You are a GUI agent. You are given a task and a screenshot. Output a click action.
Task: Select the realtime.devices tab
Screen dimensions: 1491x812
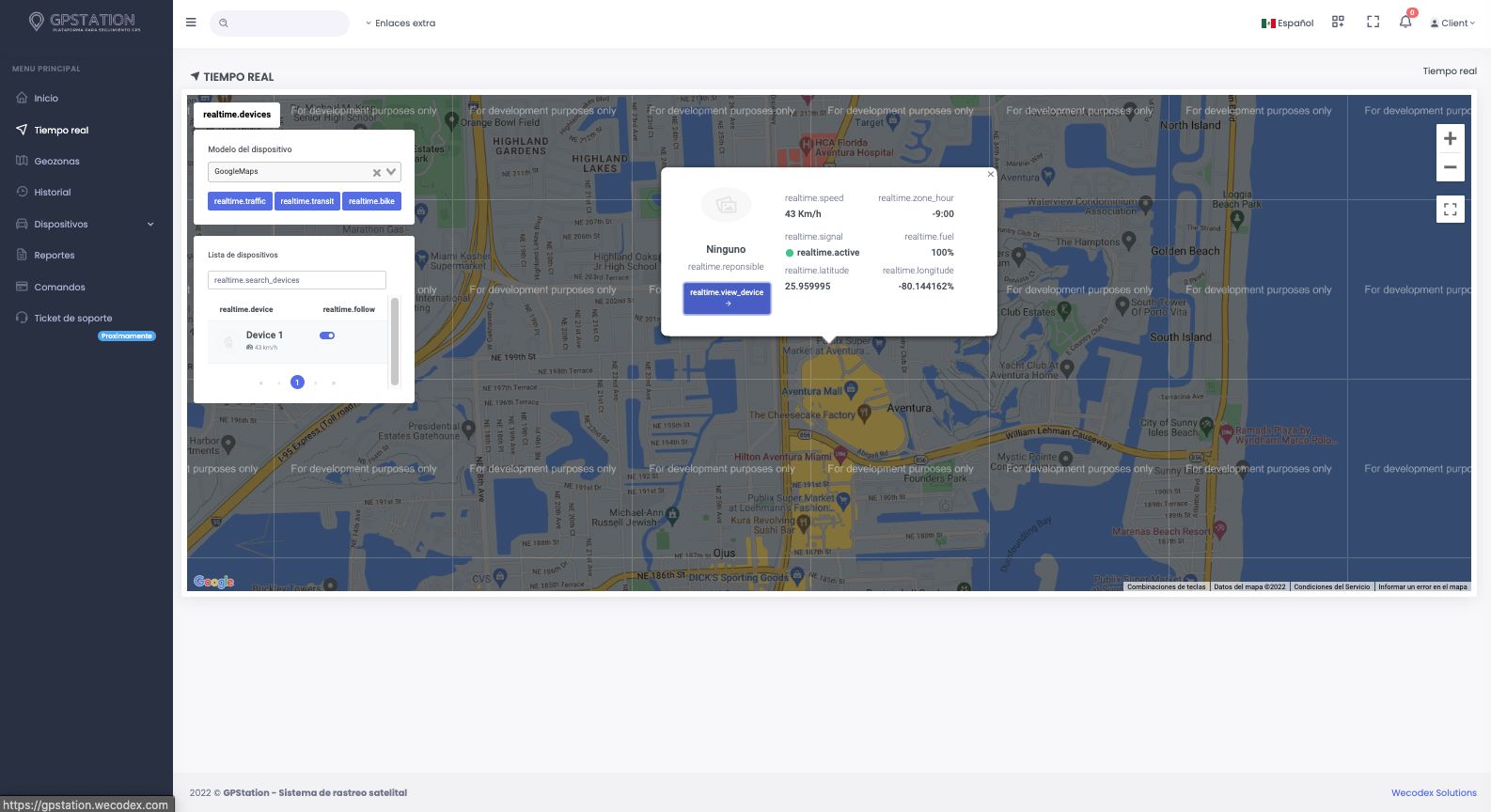coord(237,115)
